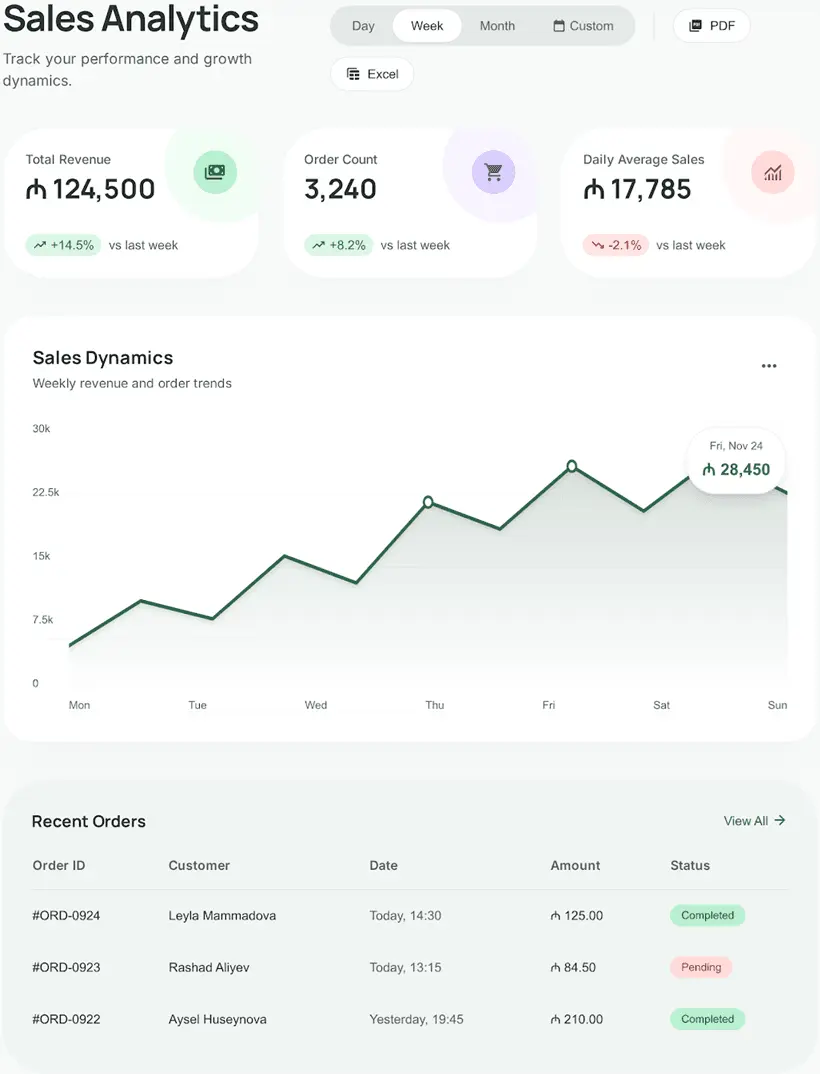This screenshot has height=1074, width=820.
Task: Export report to Excel
Action: coord(372,74)
